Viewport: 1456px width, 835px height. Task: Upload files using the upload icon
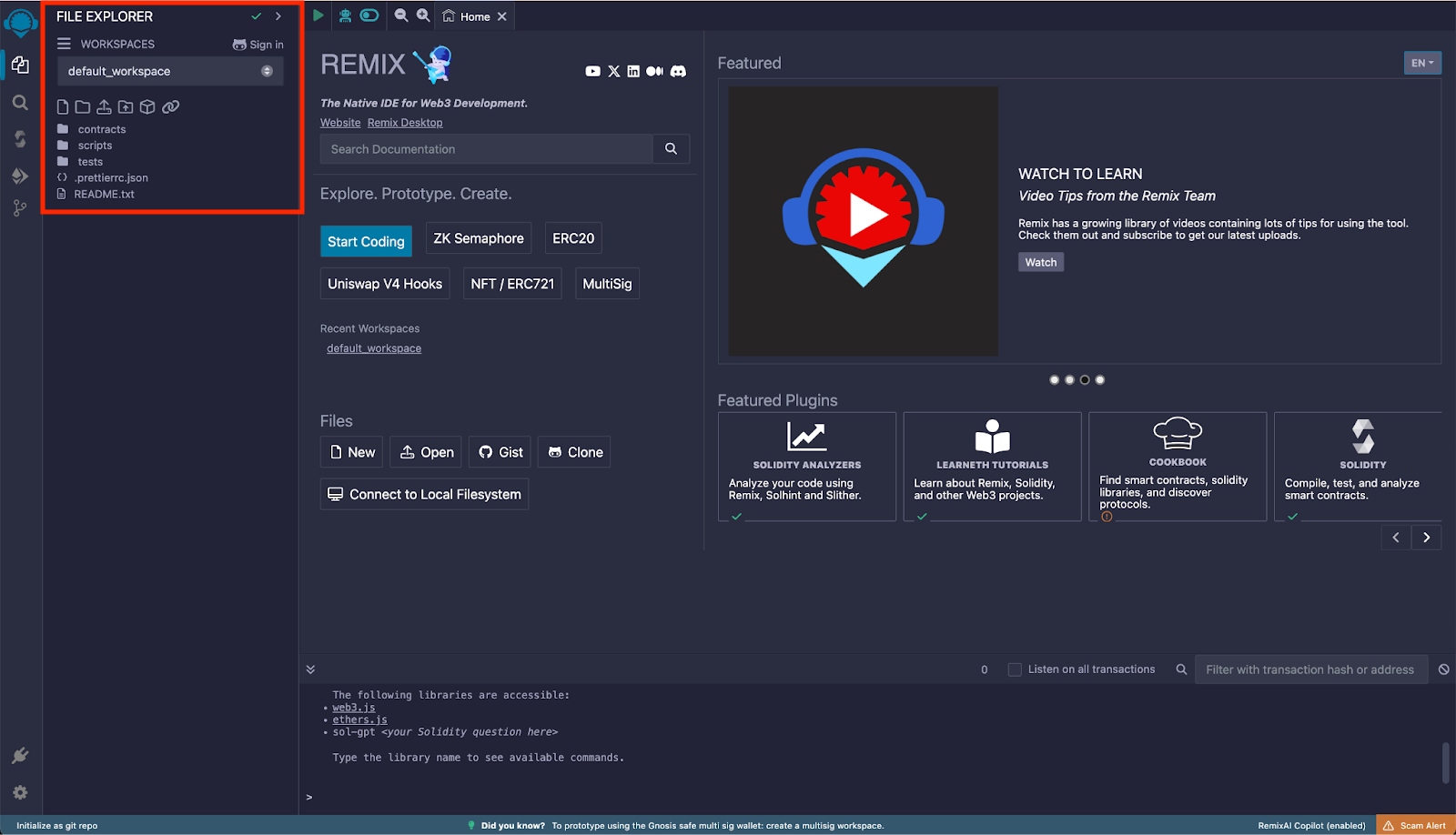coord(103,106)
